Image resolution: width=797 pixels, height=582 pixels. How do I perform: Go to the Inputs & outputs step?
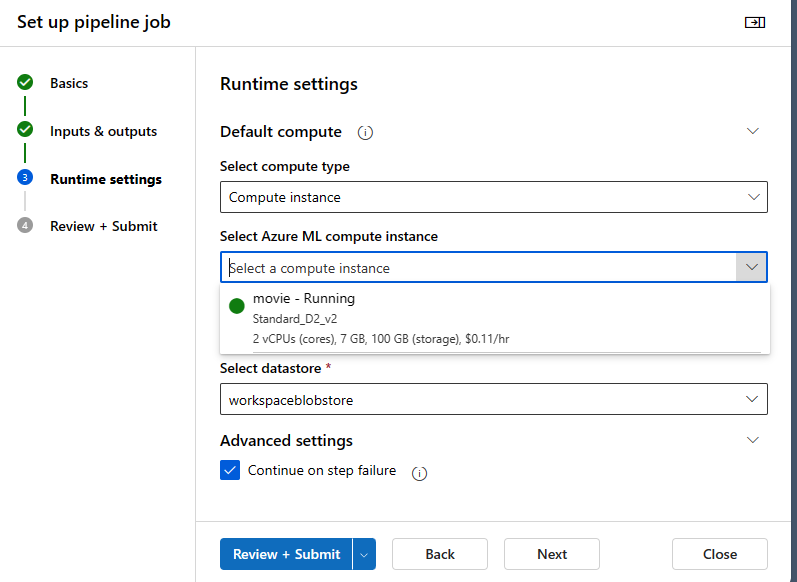pos(103,131)
